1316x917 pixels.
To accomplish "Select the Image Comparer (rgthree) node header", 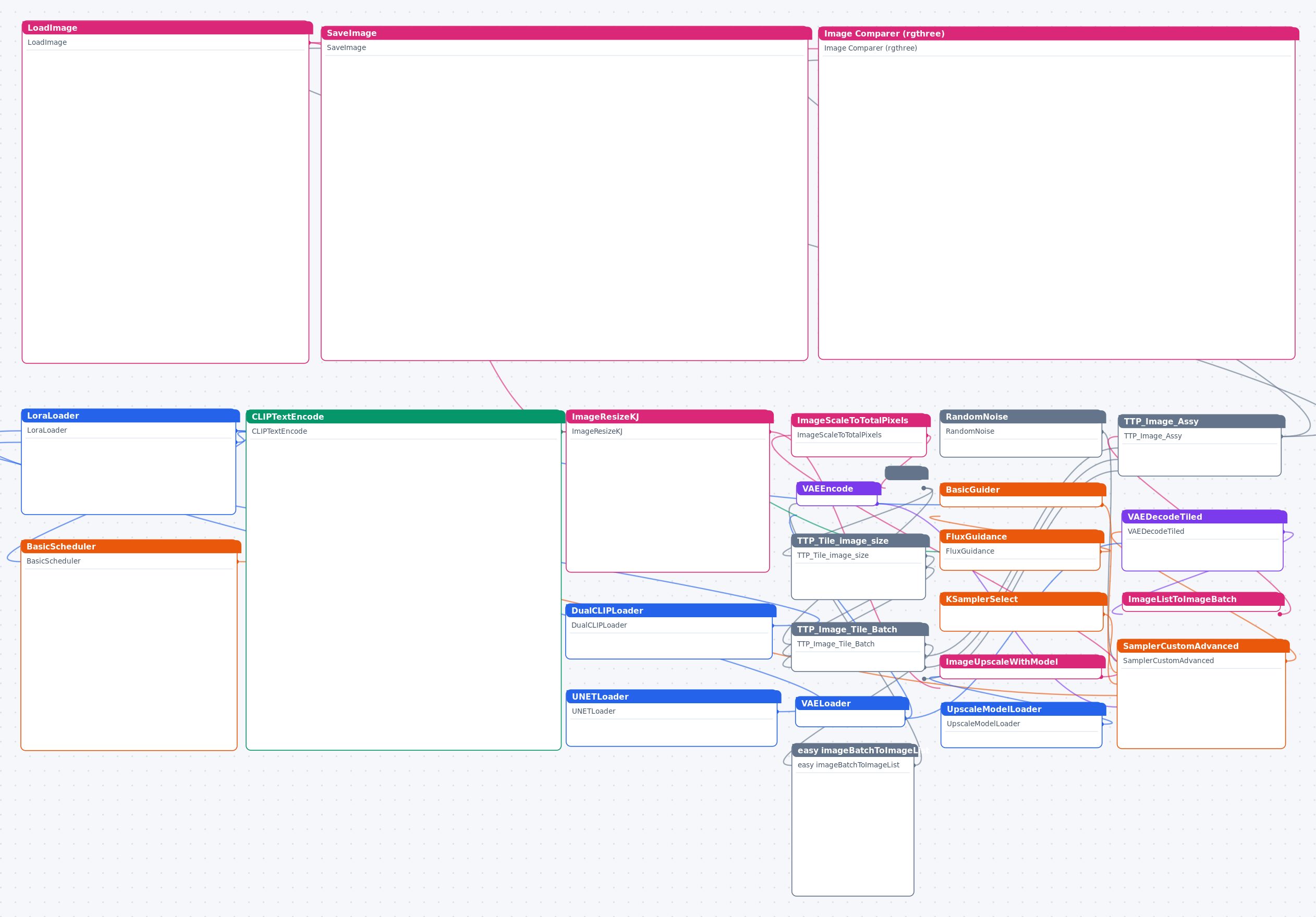I will (x=1058, y=34).
